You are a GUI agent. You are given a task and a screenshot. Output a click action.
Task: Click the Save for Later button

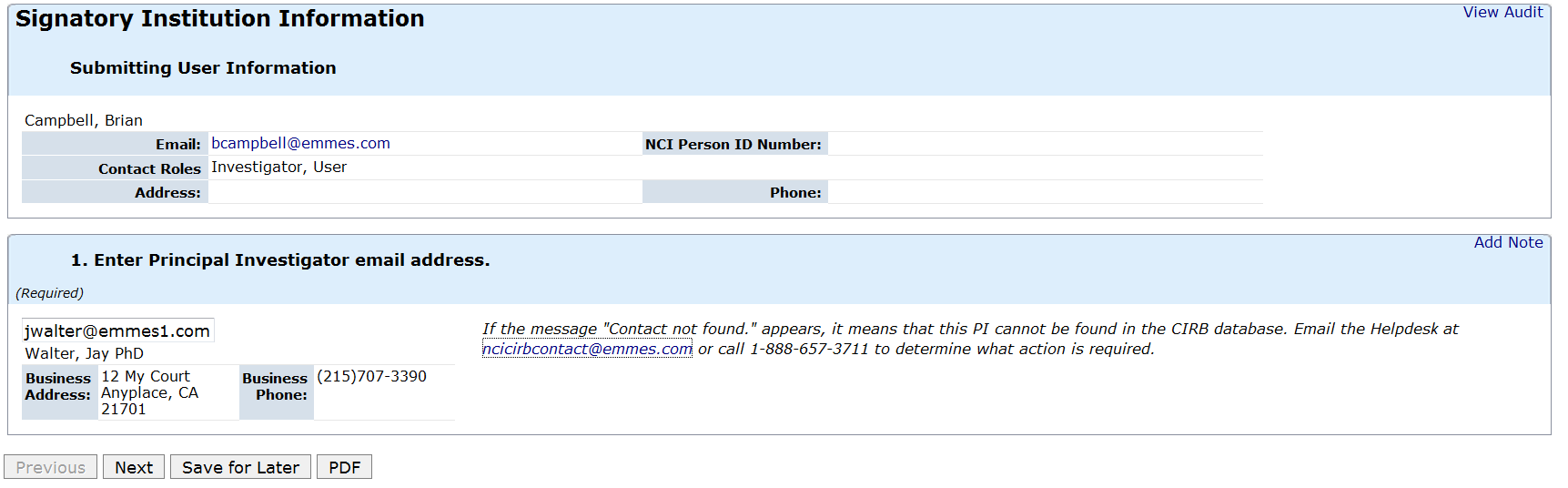pos(240,468)
